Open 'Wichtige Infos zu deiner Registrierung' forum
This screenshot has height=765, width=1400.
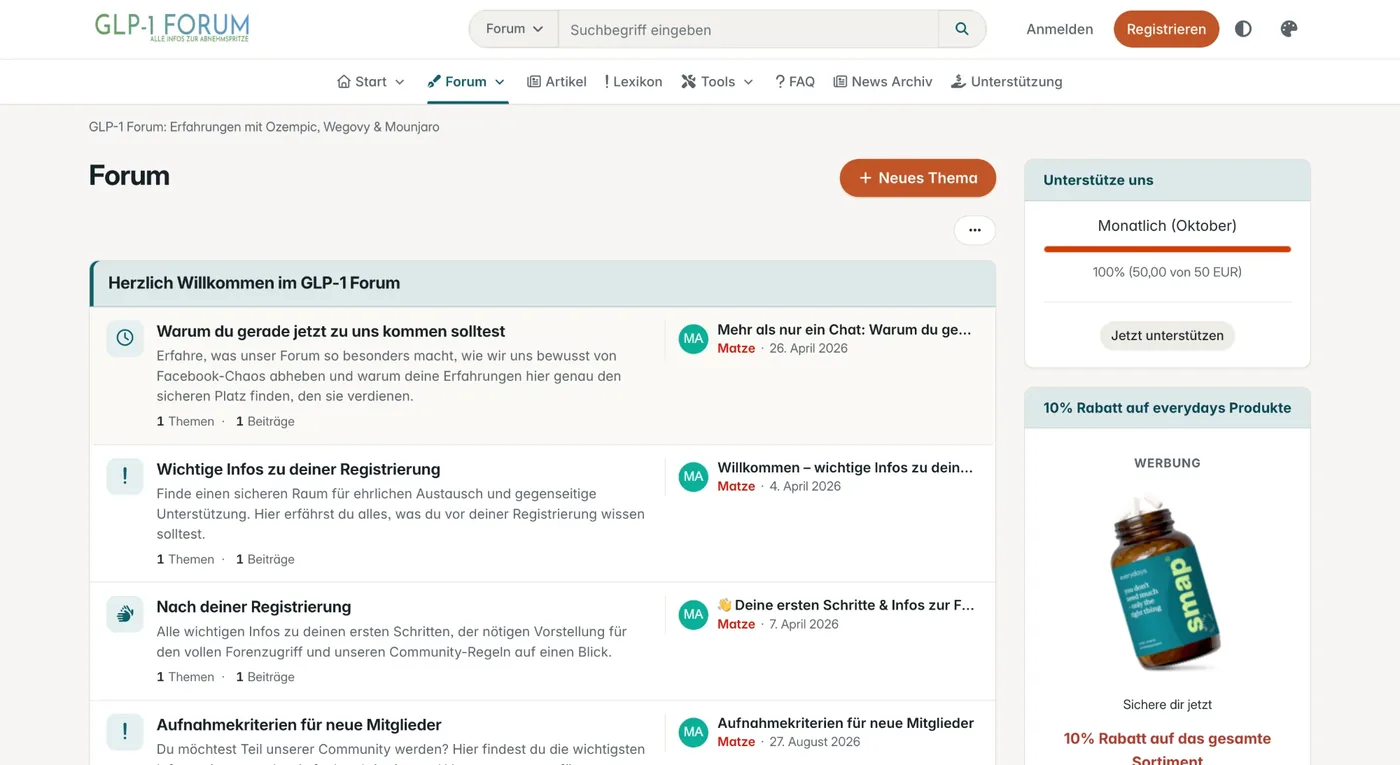point(298,469)
